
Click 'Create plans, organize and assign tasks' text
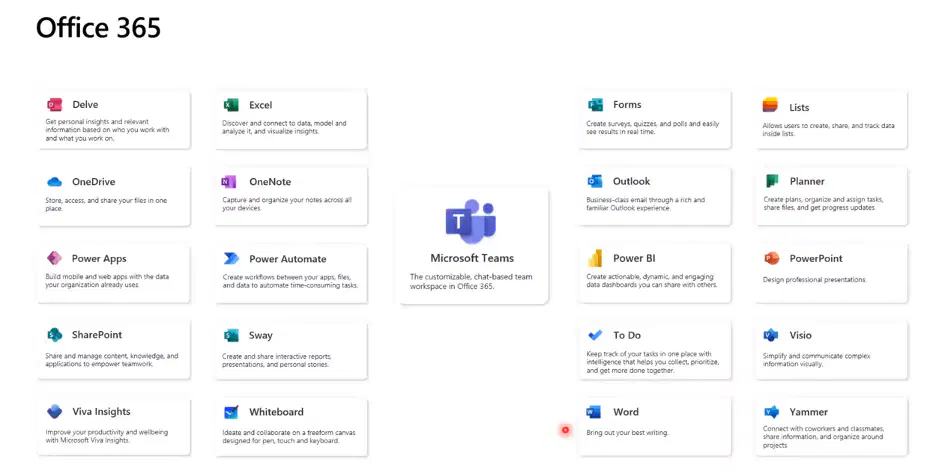pos(823,203)
